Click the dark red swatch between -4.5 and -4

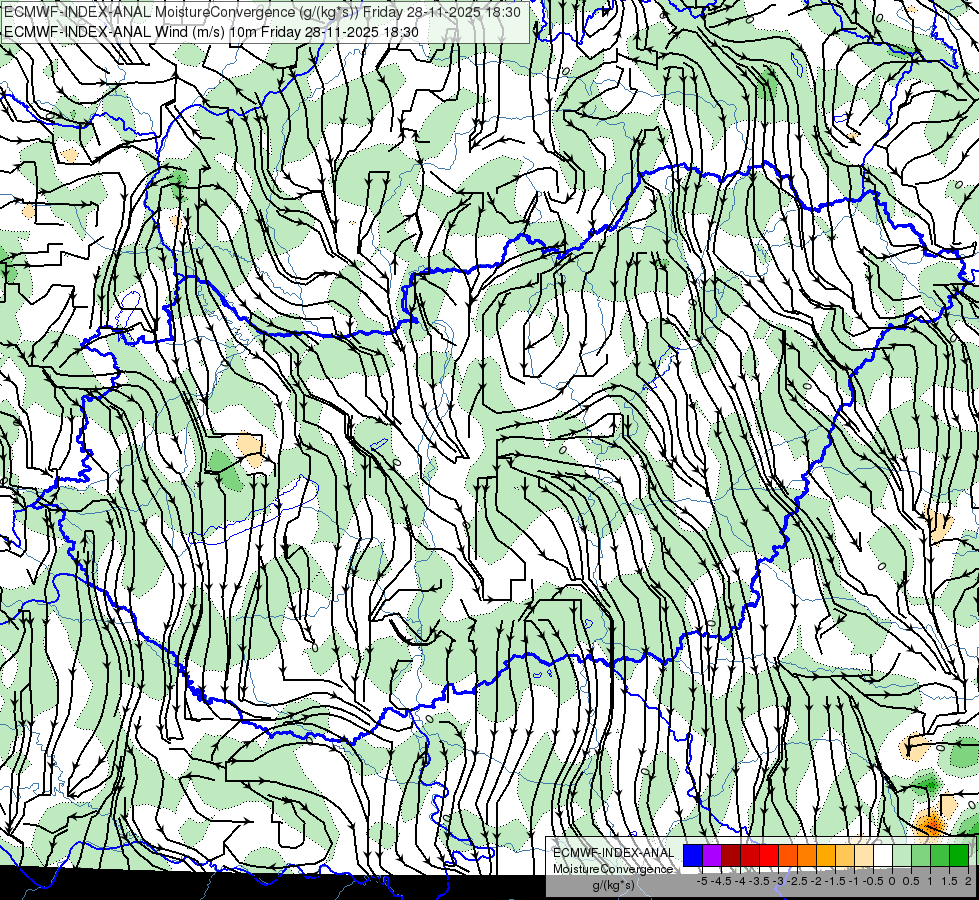click(731, 856)
